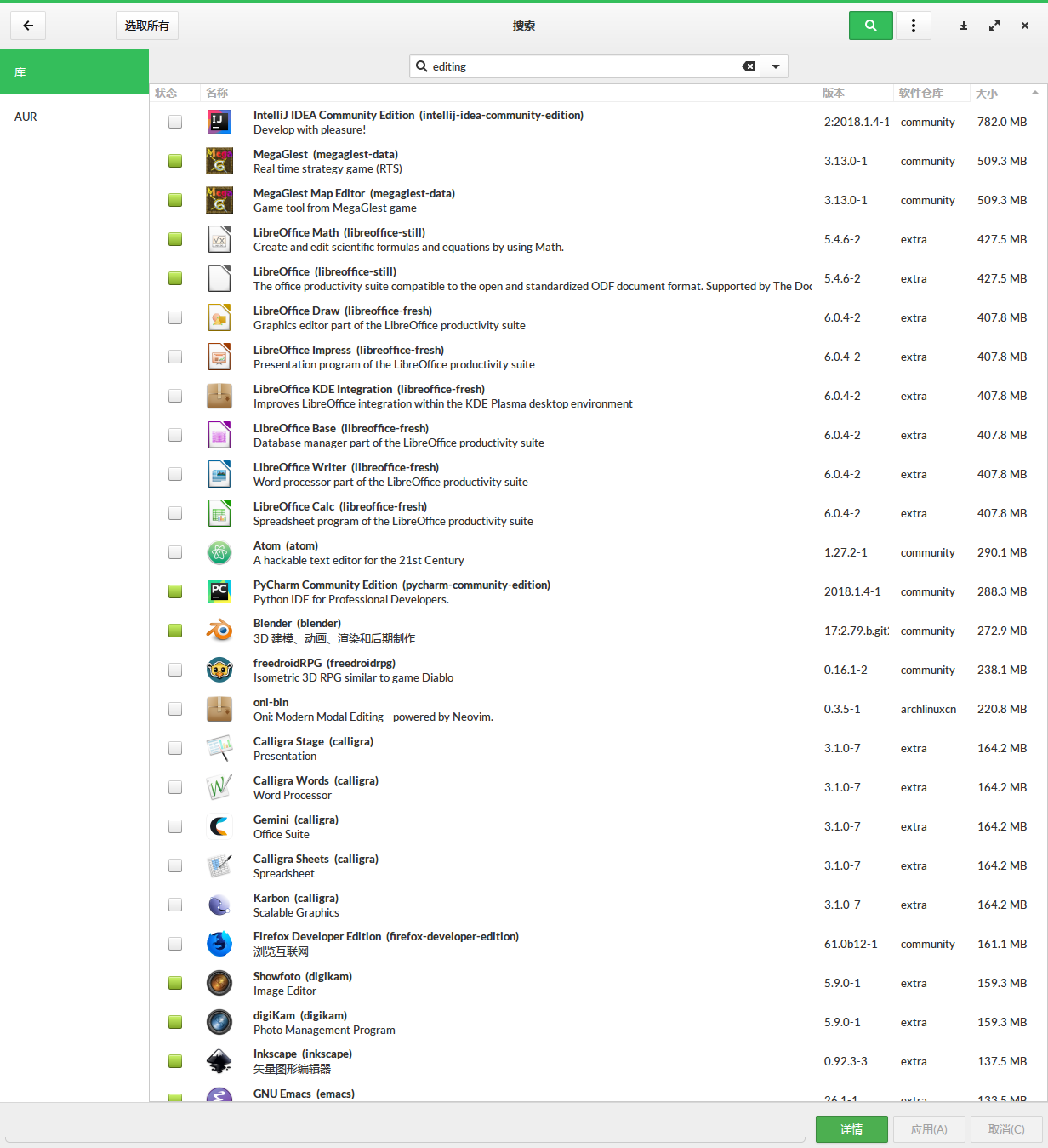Click the LibreOffice Base icon
This screenshot has height=1148, width=1048.
click(219, 435)
